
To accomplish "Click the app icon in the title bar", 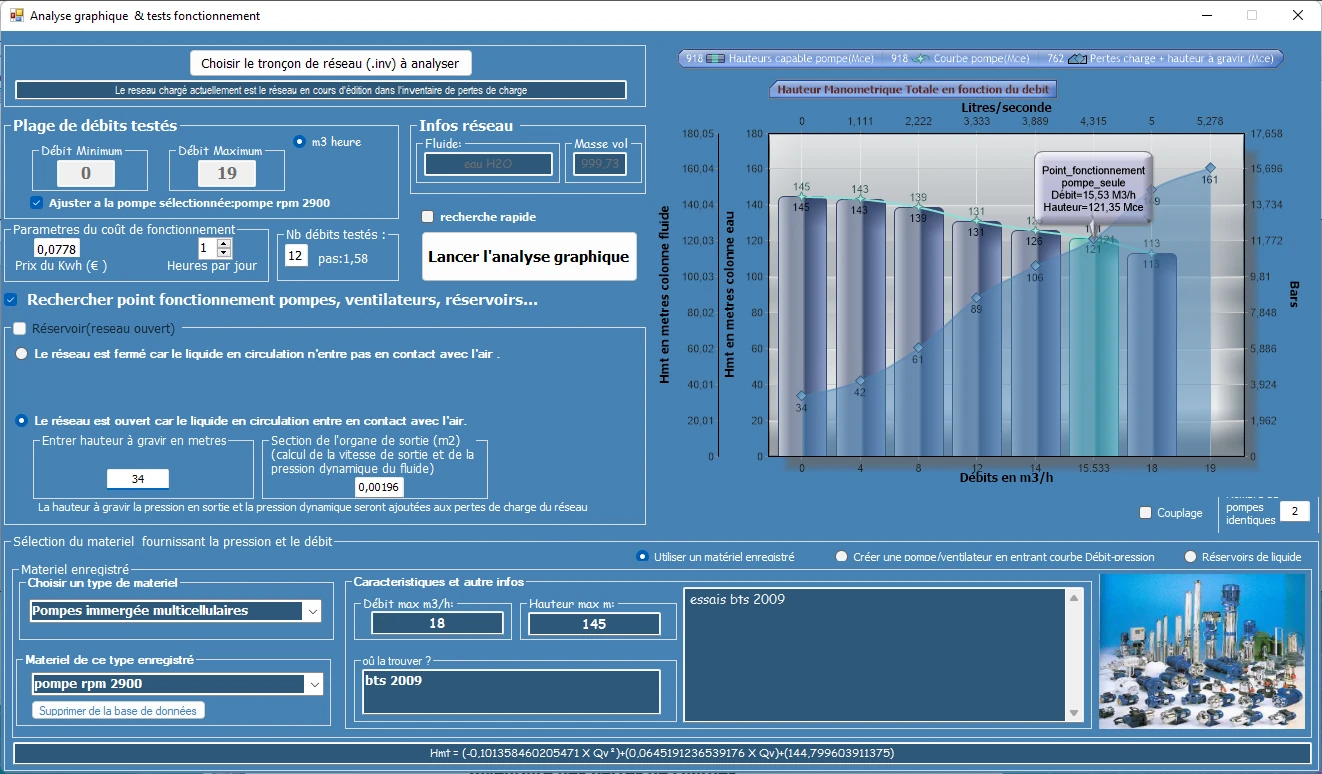I will tap(16, 15).
